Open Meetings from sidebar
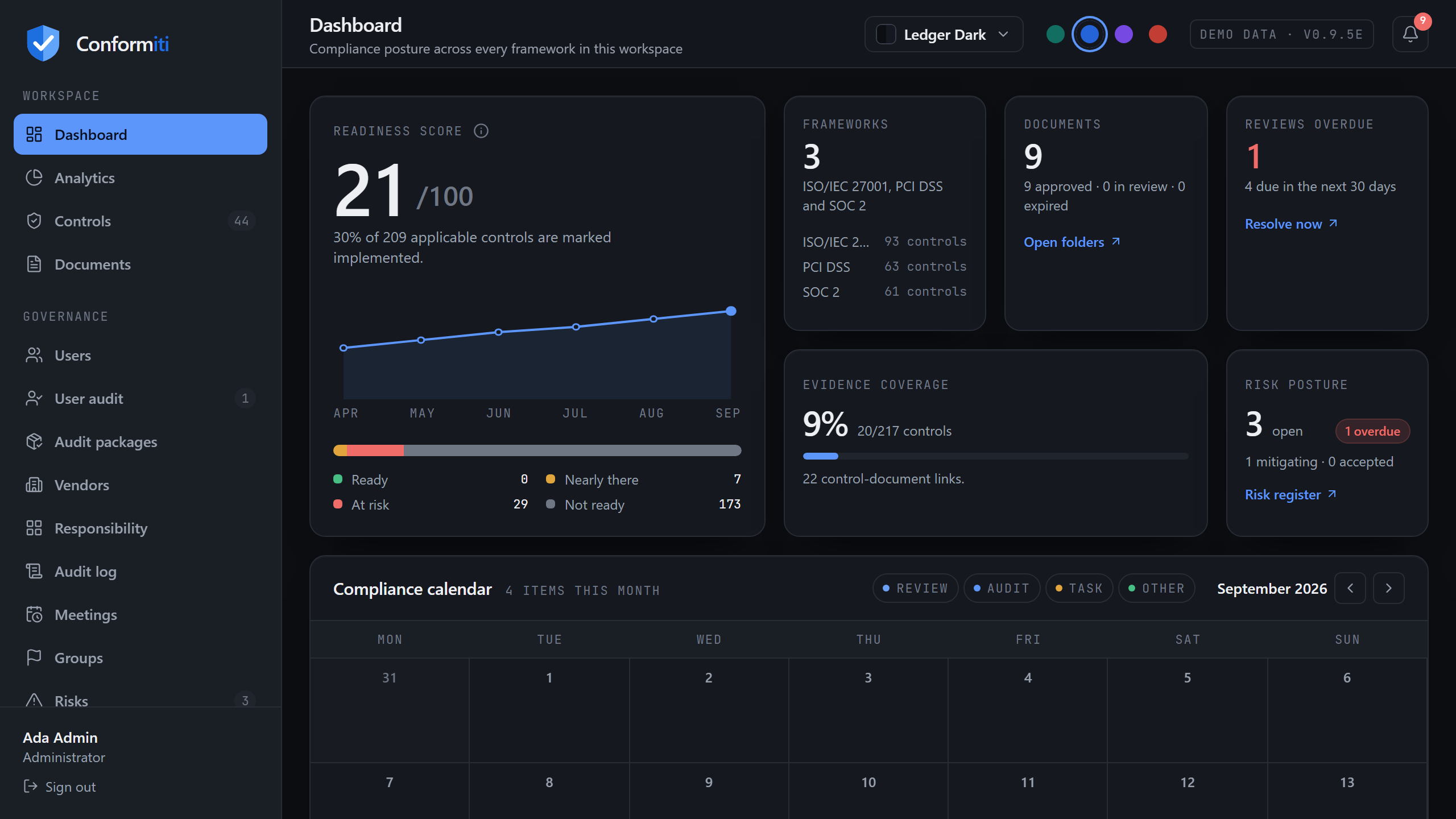 click(140, 614)
